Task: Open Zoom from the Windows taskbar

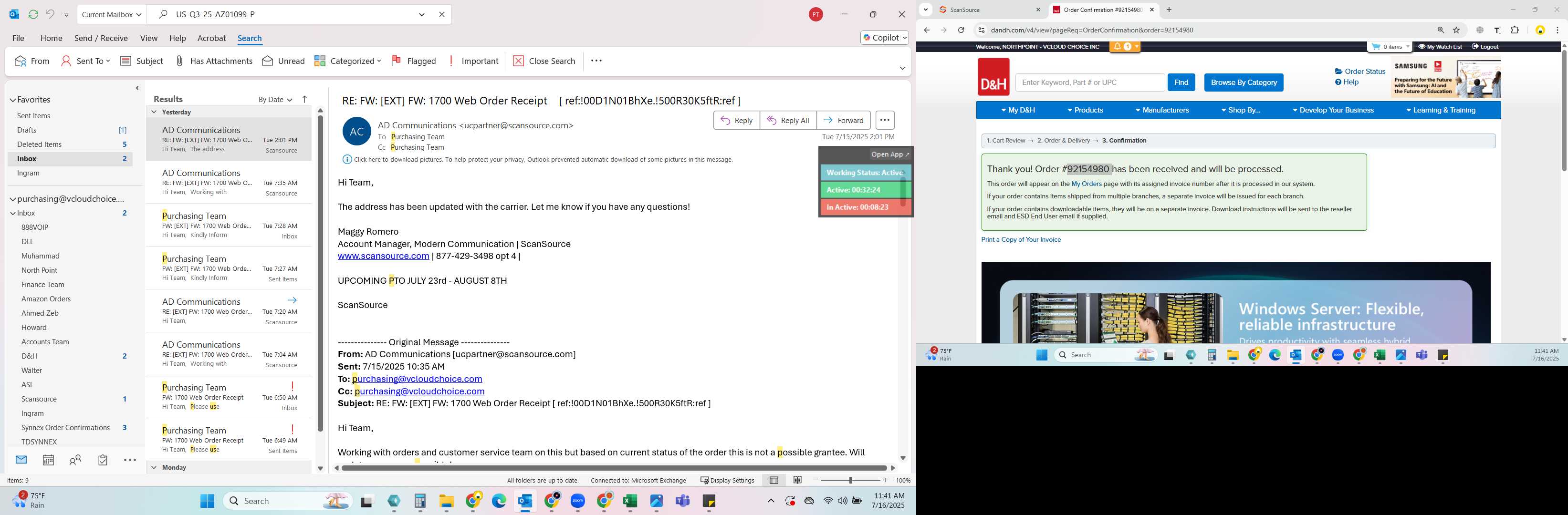Action: tap(578, 501)
